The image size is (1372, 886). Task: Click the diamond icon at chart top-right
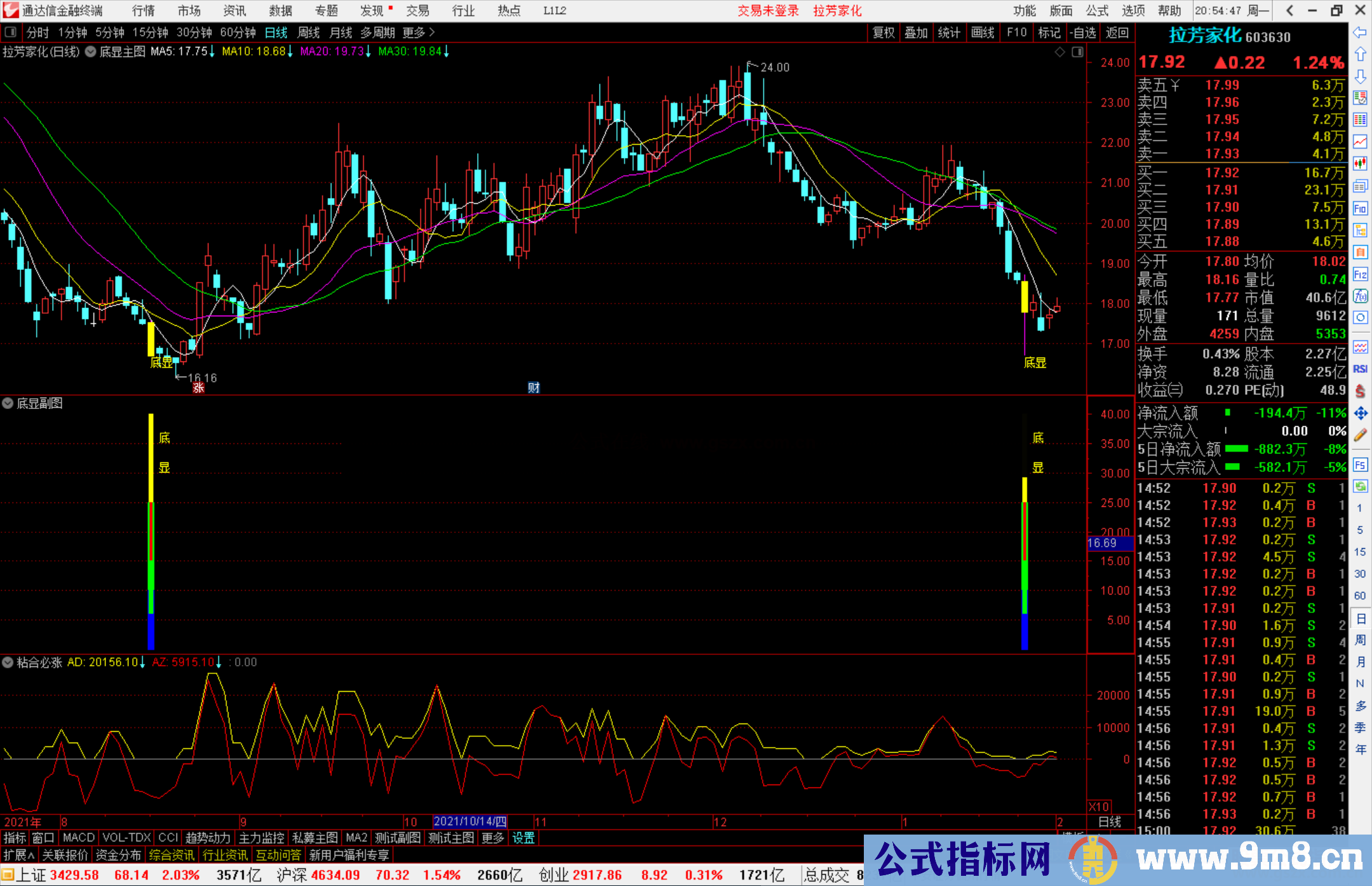point(1060,52)
